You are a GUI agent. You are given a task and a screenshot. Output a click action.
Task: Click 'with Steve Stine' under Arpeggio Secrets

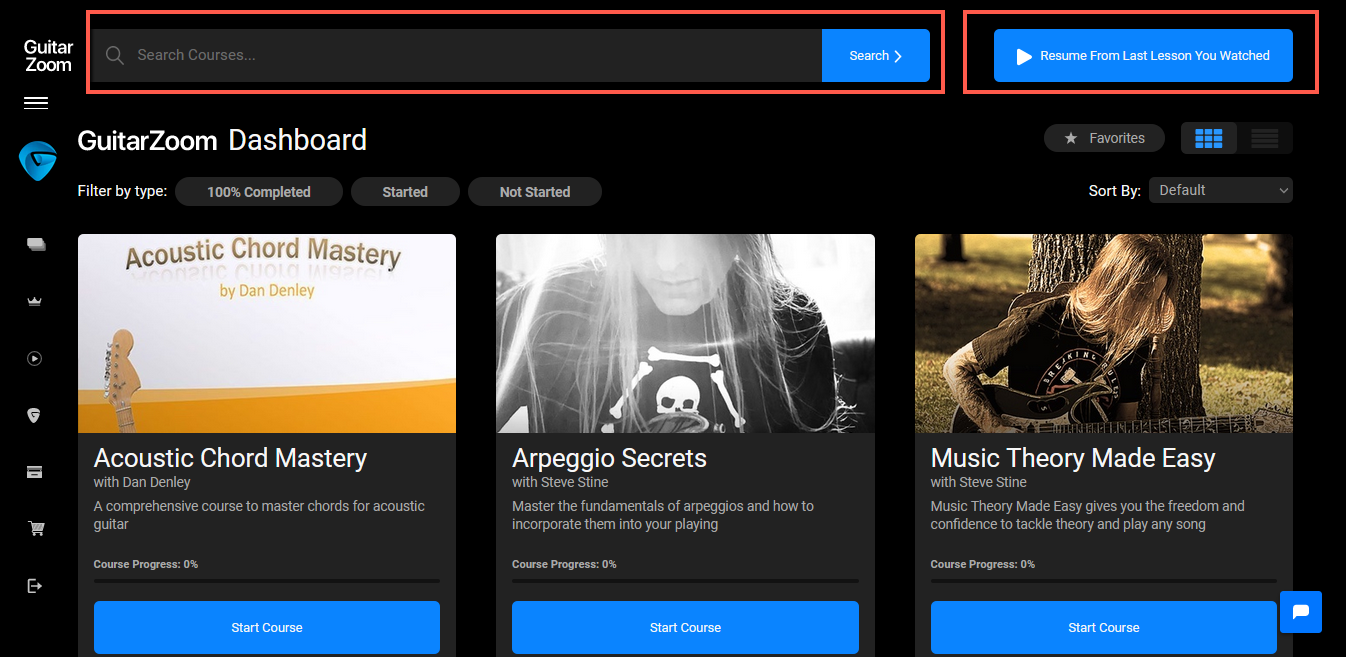pyautogui.click(x=560, y=482)
